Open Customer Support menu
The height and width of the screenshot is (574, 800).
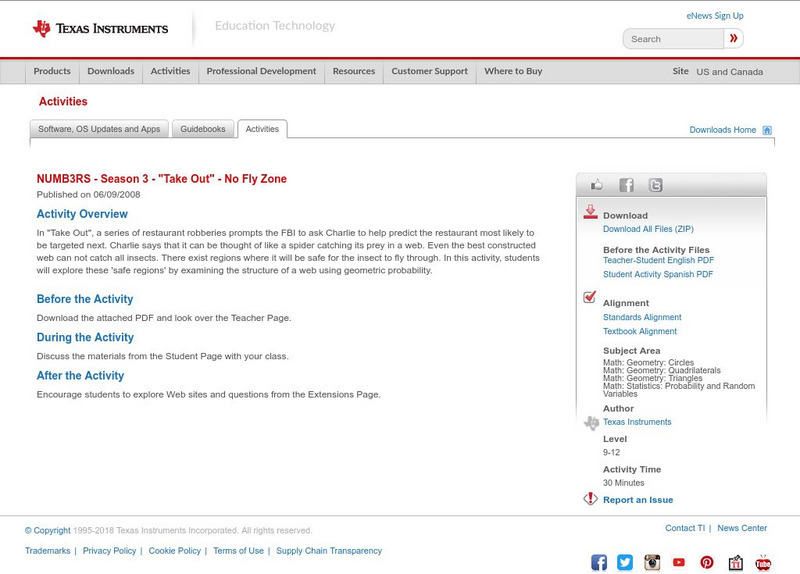click(x=430, y=71)
